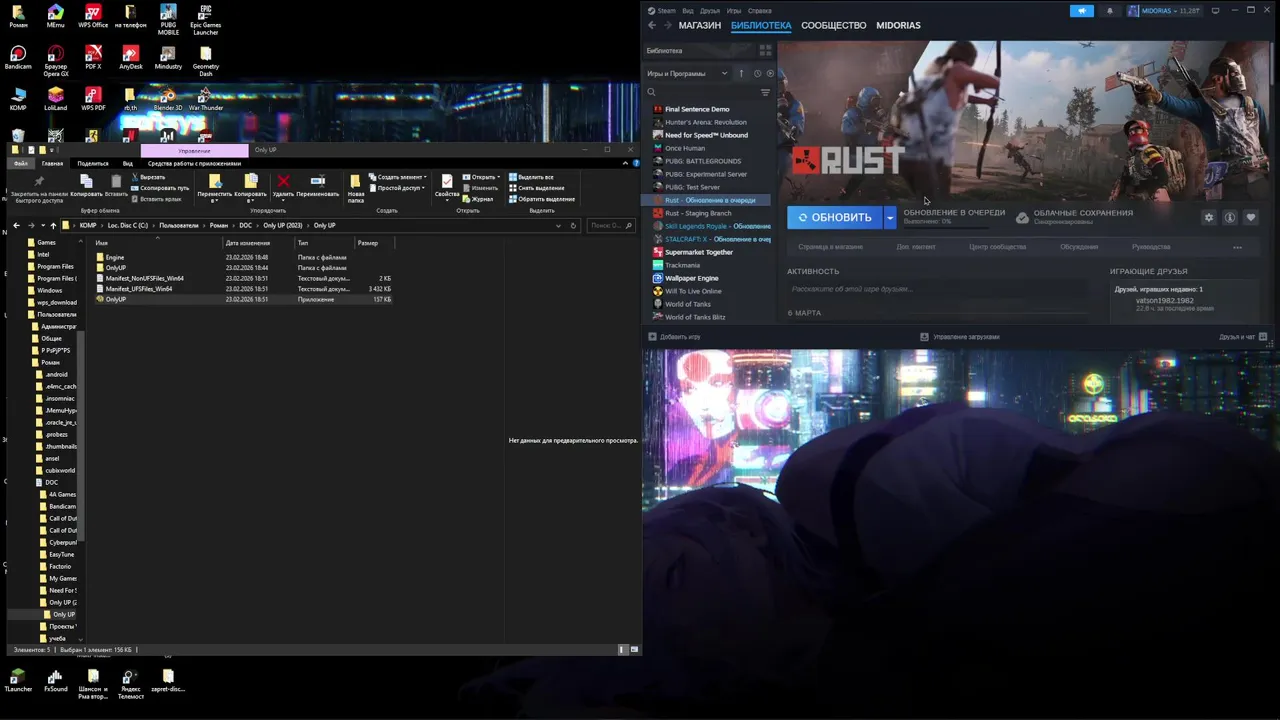Click Добавить игру in Steam
This screenshot has height=720, width=1280.
tap(673, 337)
